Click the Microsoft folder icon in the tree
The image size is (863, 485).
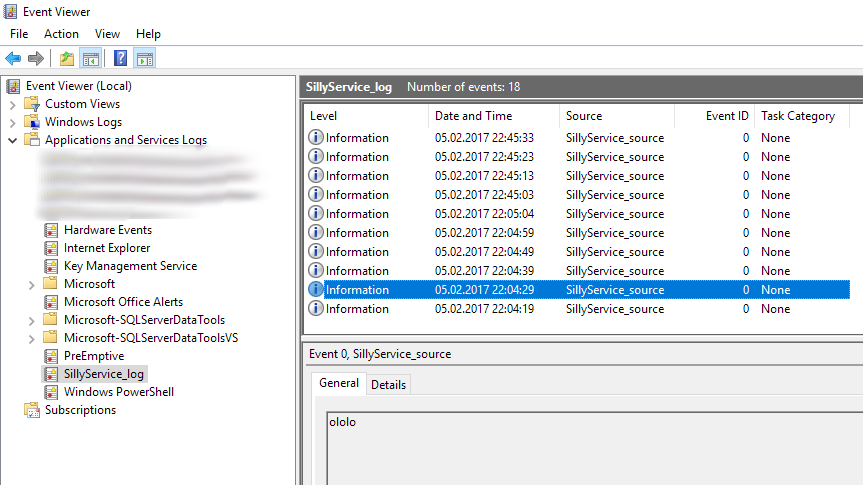click(x=50, y=284)
